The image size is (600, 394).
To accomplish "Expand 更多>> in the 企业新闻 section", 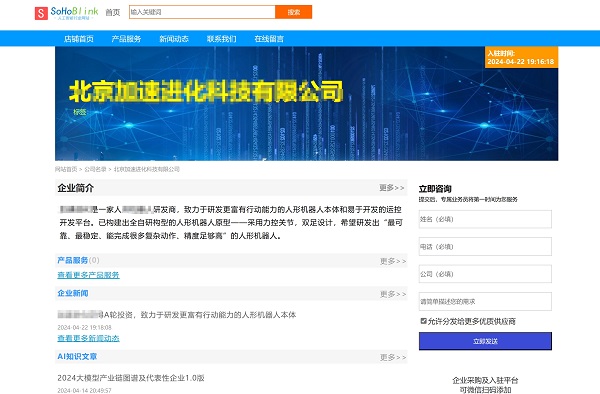I will [393, 294].
